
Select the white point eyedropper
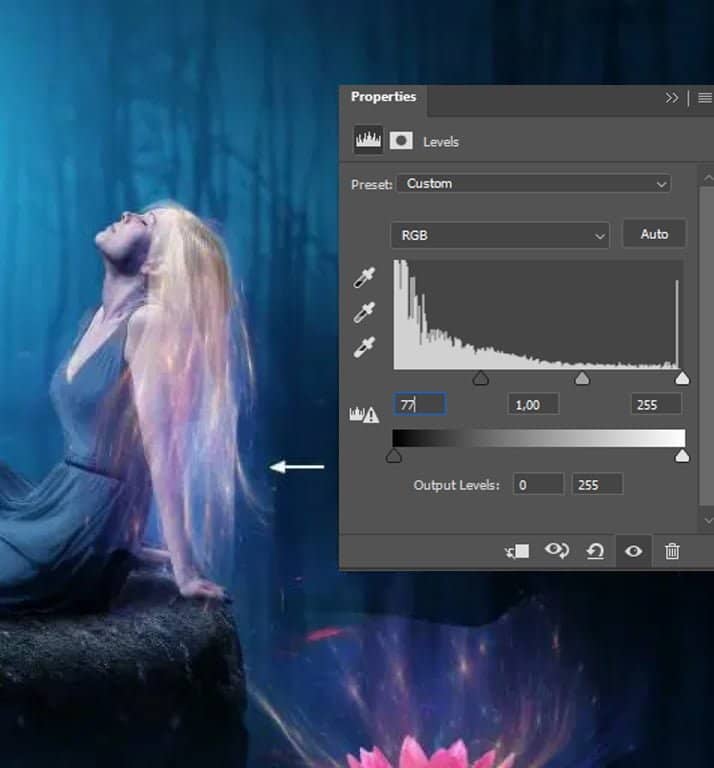(x=366, y=347)
